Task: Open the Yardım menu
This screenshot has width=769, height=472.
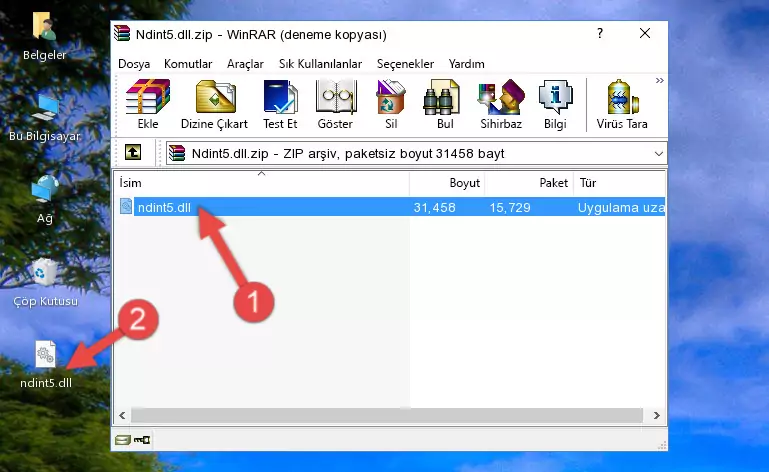Action: point(466,64)
